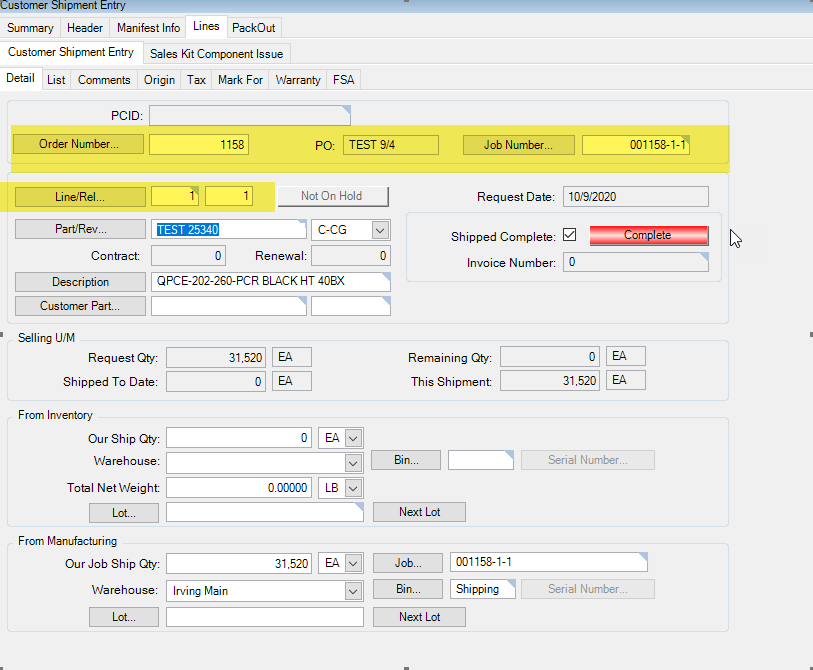Open the FSA tab
Screen dimensions: 813x670
coord(344,80)
